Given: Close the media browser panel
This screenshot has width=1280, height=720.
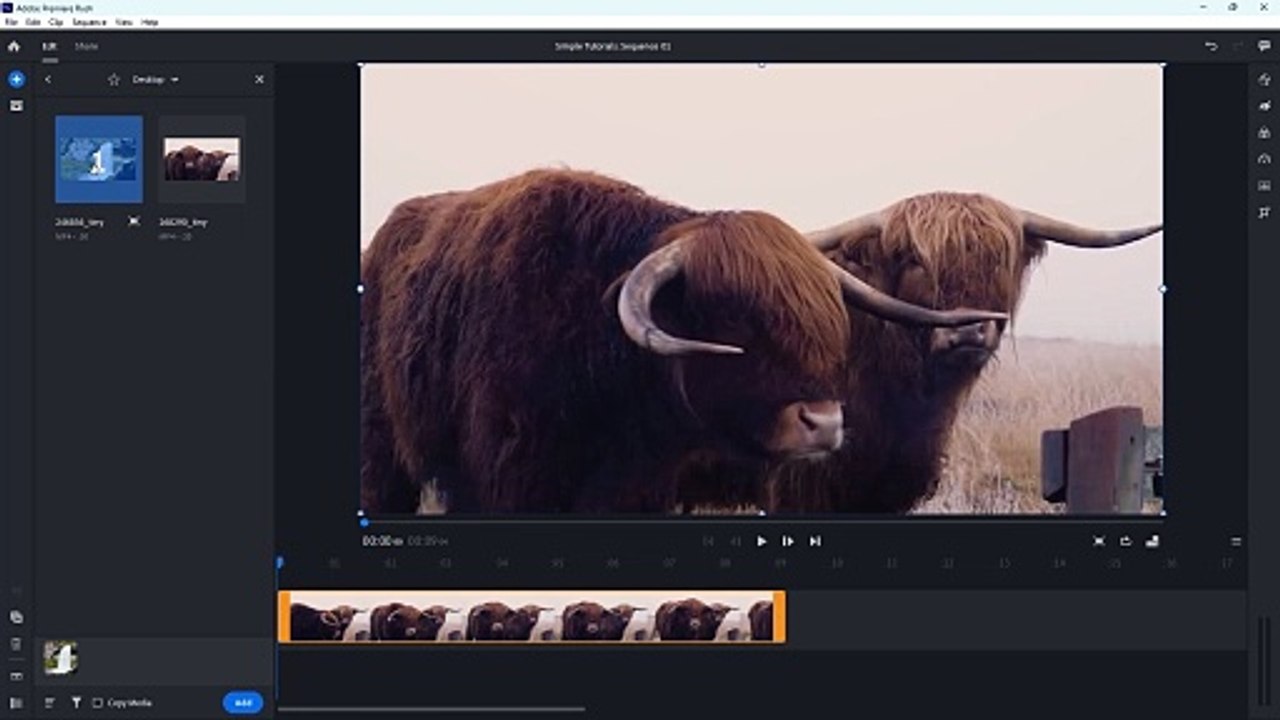Looking at the screenshot, I should [259, 79].
